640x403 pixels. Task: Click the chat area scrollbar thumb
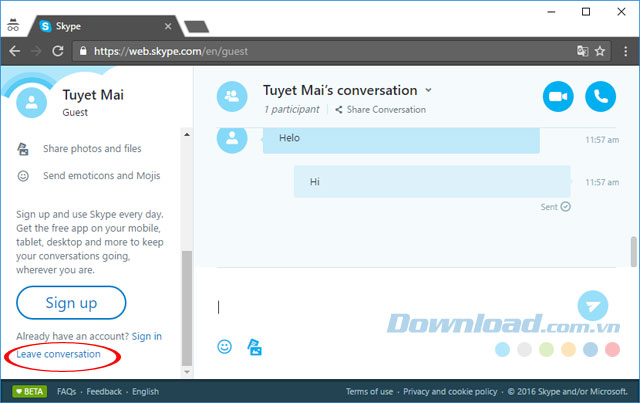point(633,252)
